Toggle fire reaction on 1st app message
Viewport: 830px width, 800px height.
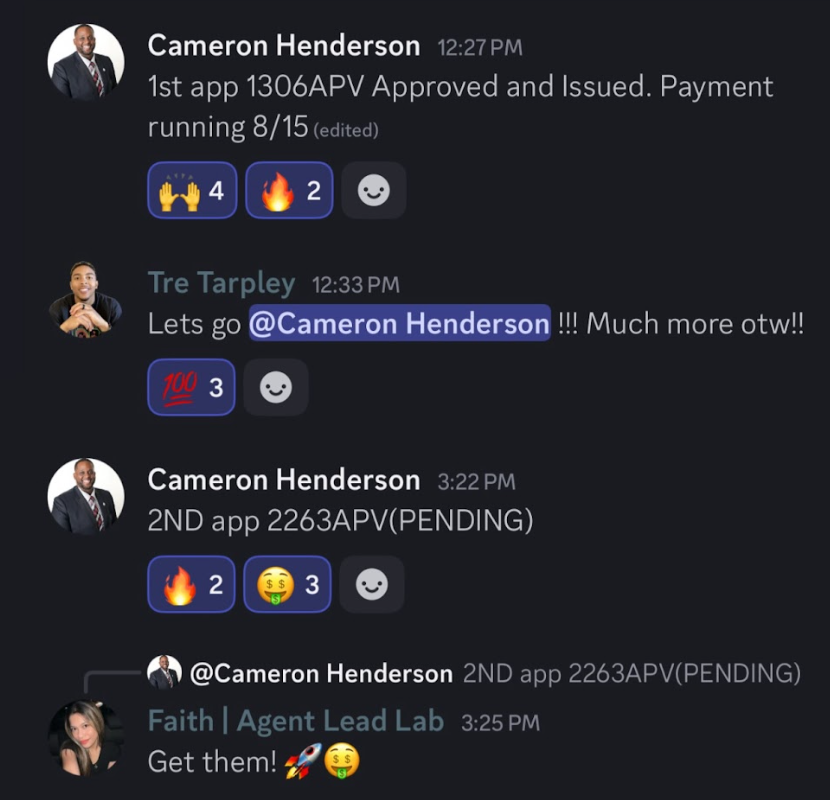tap(289, 190)
